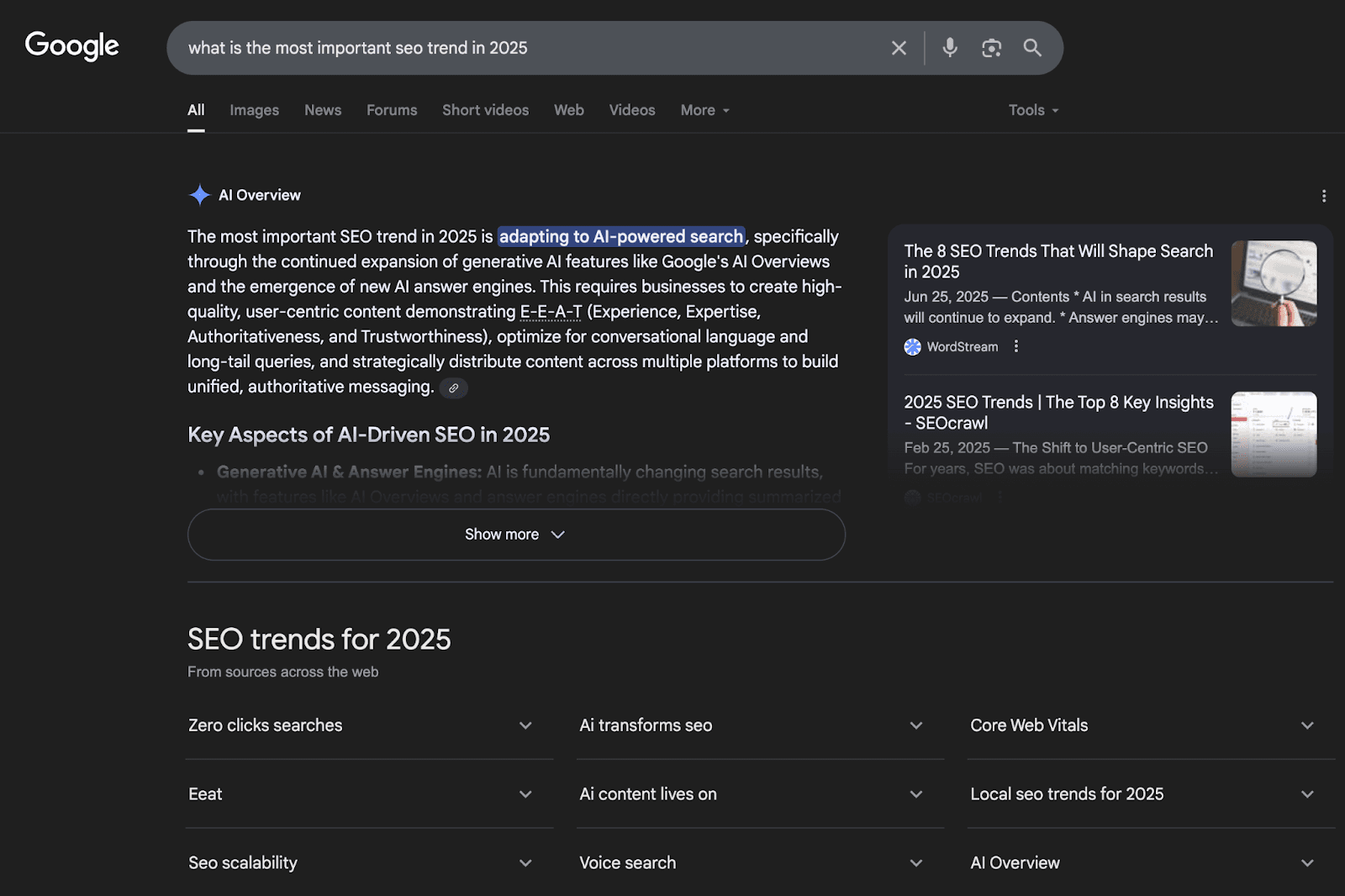Click the microphone icon for voice search
The width and height of the screenshot is (1345, 896).
tap(949, 48)
